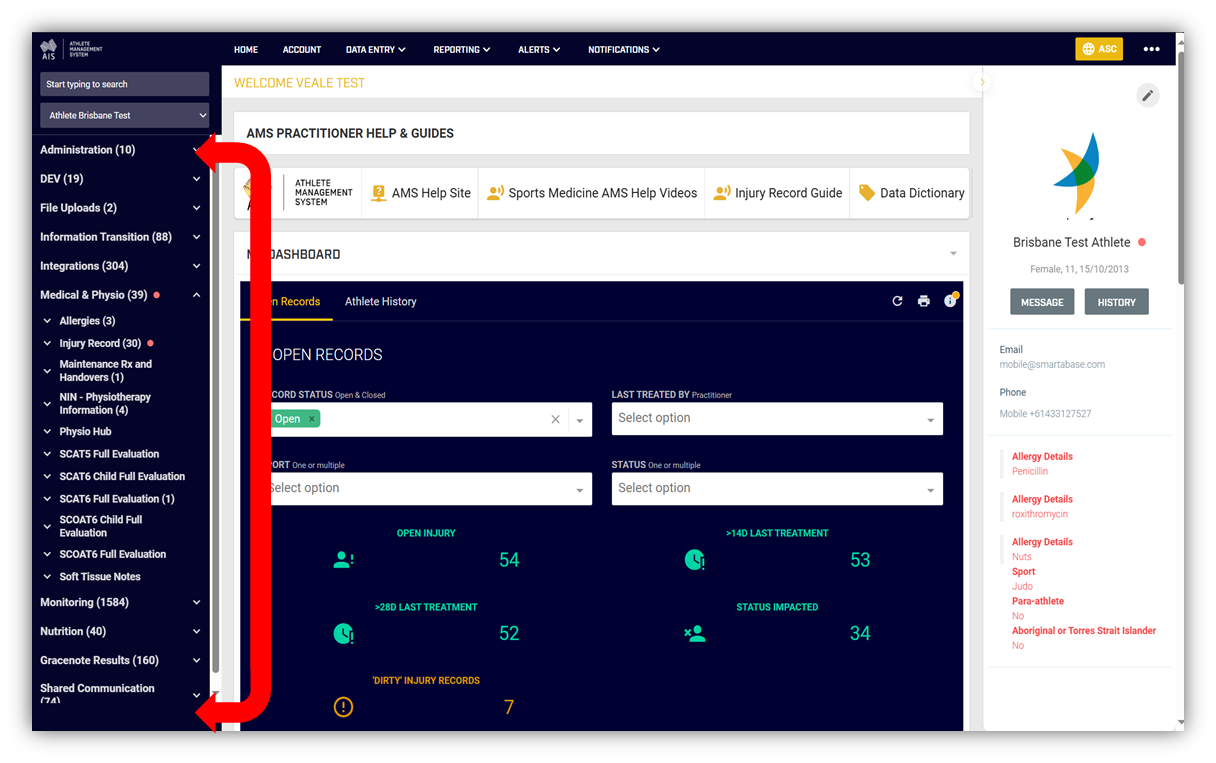Type in the Start typing to search field
The image size is (1216, 763).
click(124, 84)
